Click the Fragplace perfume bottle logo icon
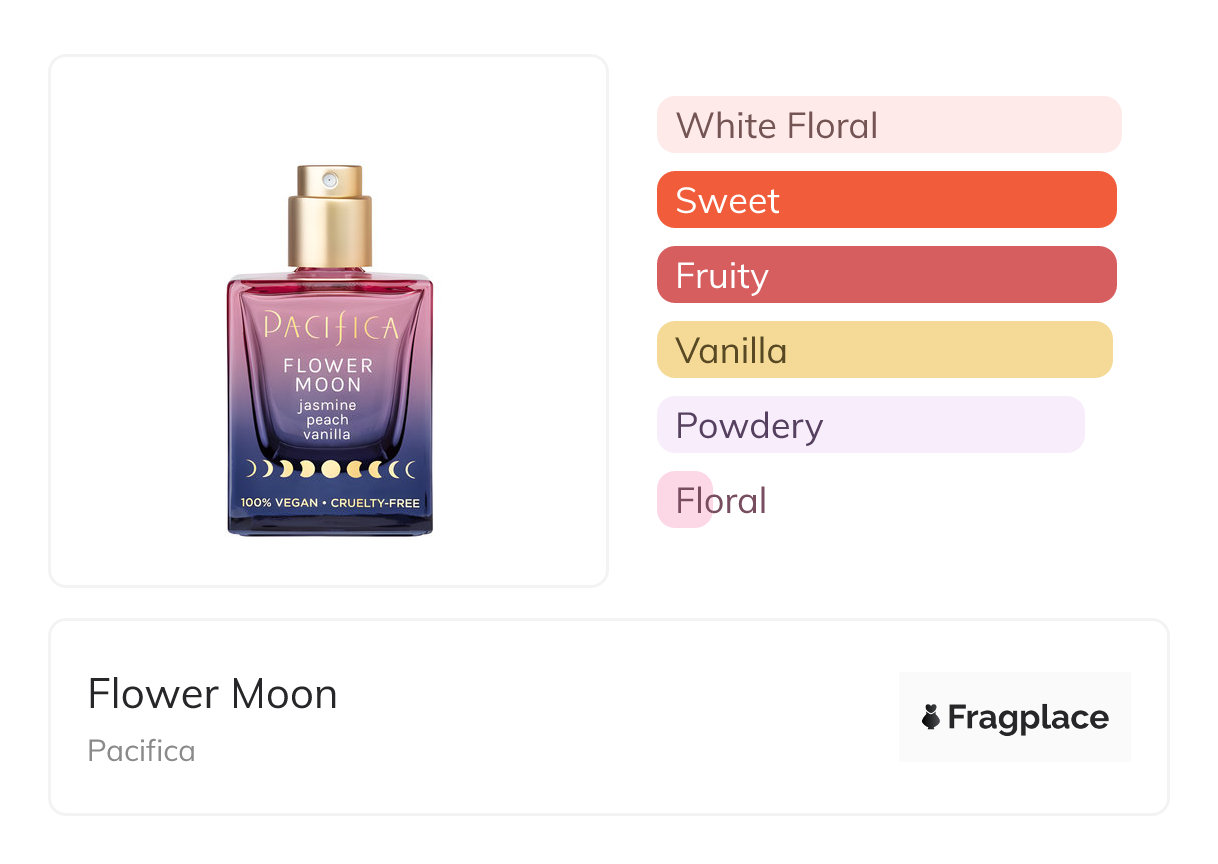1218x864 pixels. (931, 717)
